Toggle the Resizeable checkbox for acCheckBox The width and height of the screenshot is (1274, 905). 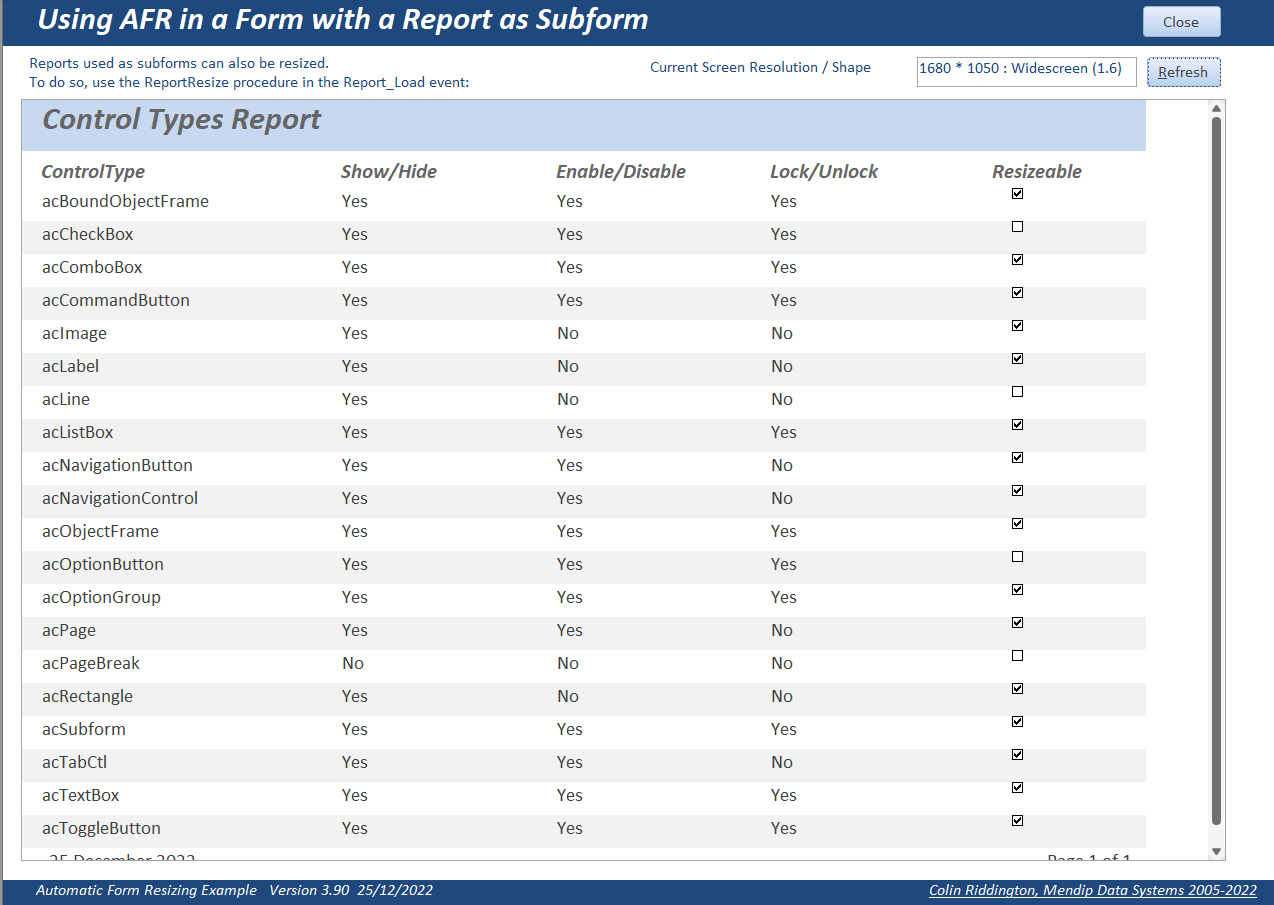coord(1017,227)
